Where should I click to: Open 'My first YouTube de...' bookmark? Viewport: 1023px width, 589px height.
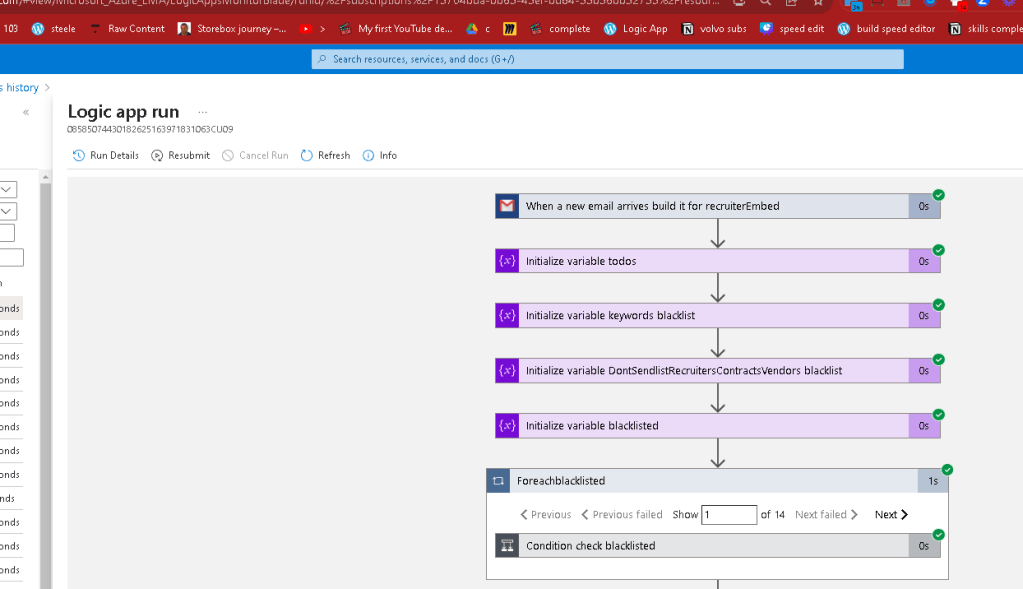pos(396,29)
